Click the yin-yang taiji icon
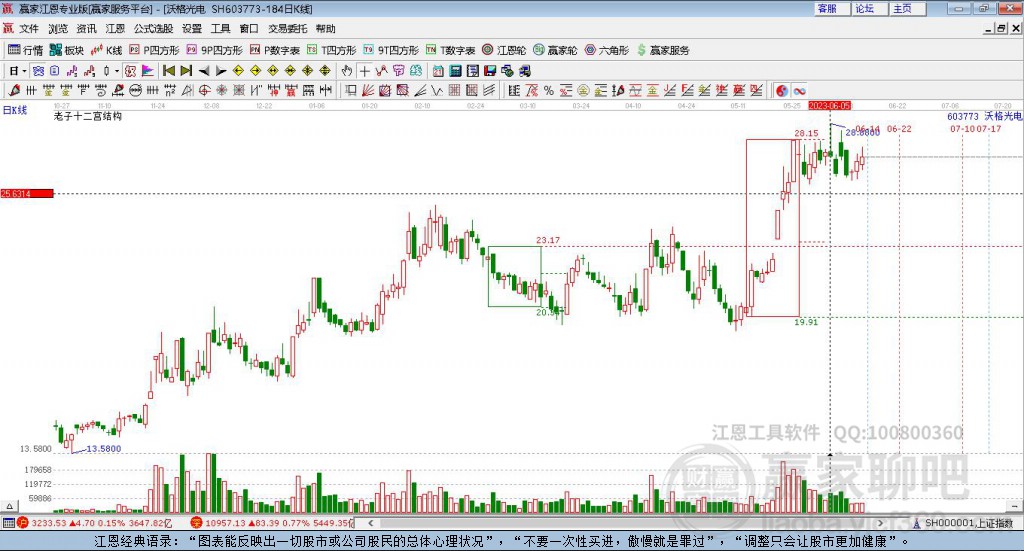The height and width of the screenshot is (551, 1024). coord(782,91)
